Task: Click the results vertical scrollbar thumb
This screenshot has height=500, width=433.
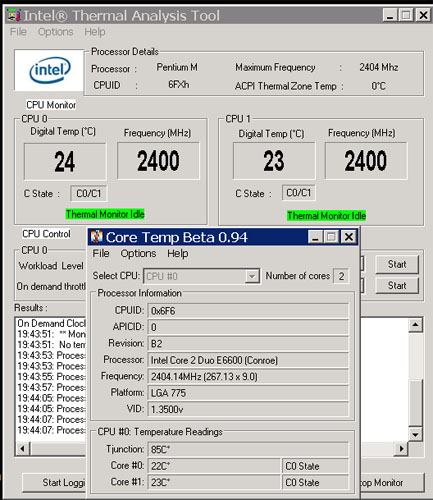Action: [x=415, y=402]
